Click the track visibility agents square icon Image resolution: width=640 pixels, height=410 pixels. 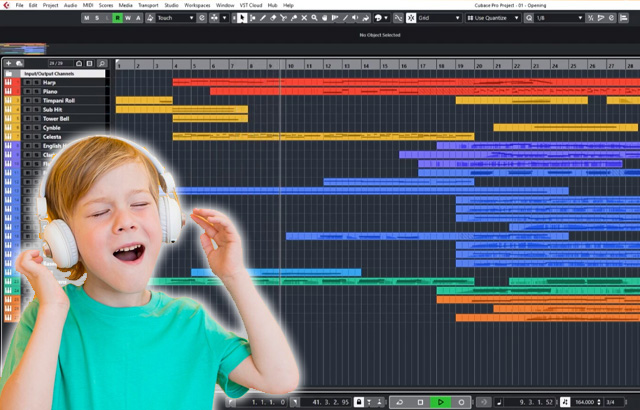[x=89, y=63]
